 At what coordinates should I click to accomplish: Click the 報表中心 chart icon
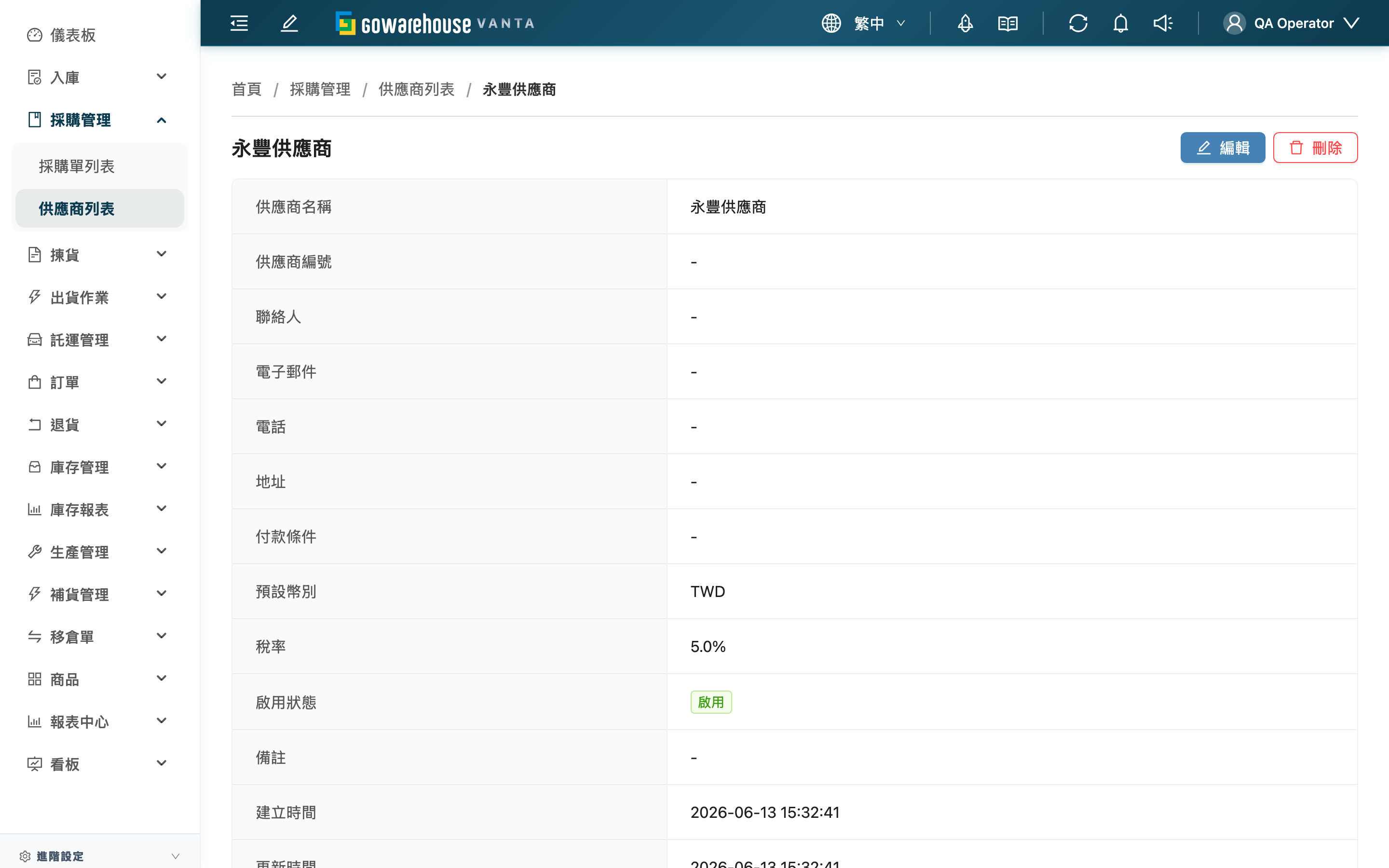[x=34, y=721]
